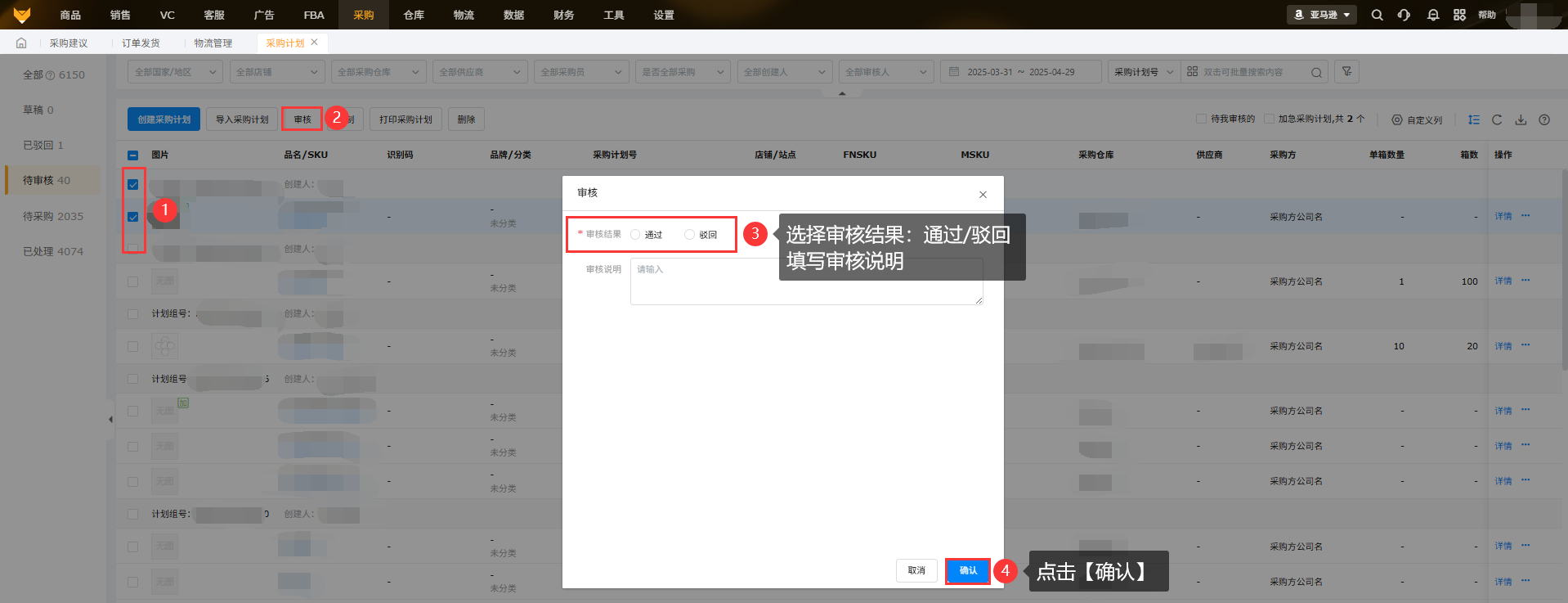Image resolution: width=1568 pixels, height=603 pixels.
Task: Switch to the 物流管理 tab
Action: [x=213, y=43]
